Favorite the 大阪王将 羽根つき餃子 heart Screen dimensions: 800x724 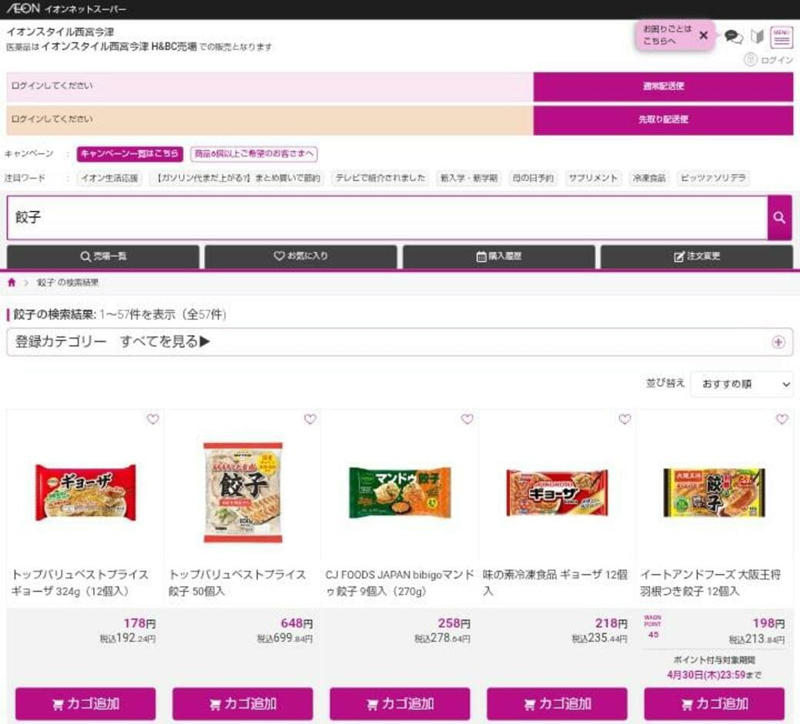tap(782, 419)
